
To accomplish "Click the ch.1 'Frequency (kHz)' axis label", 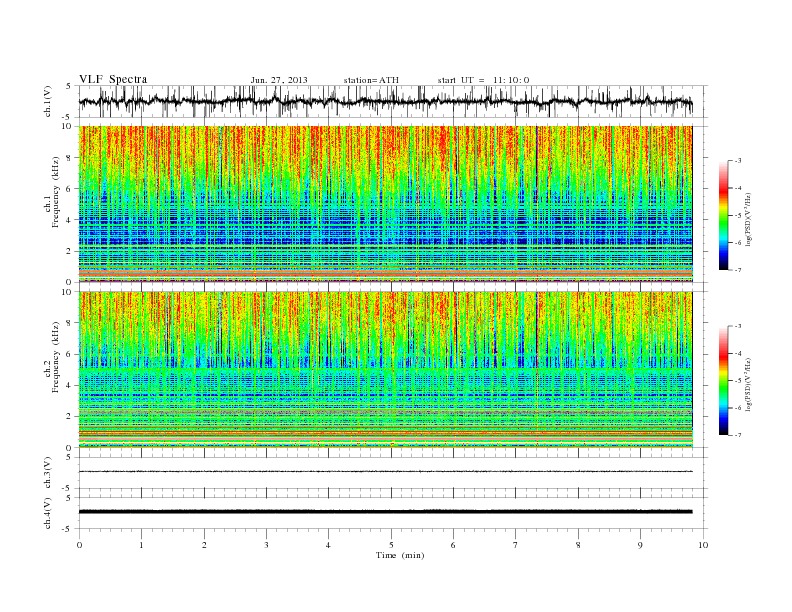I will pyautogui.click(x=56, y=192).
